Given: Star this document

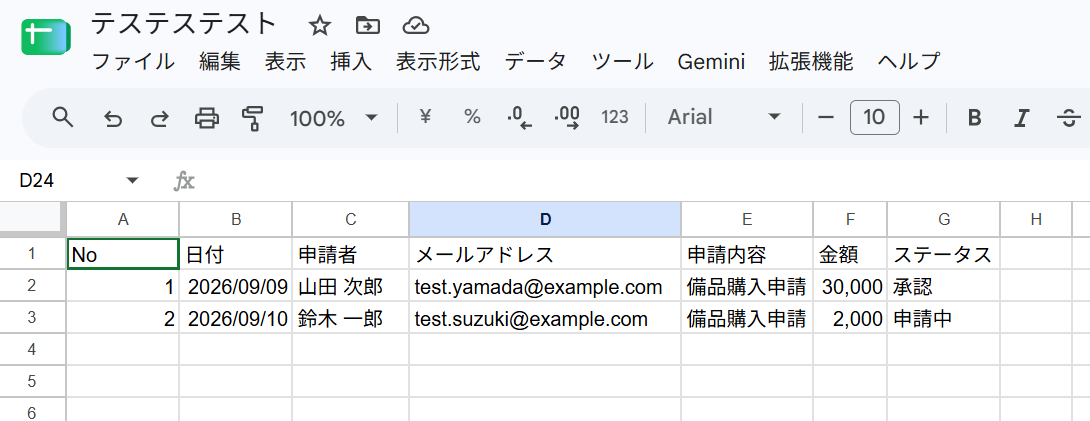Looking at the screenshot, I should click(319, 26).
